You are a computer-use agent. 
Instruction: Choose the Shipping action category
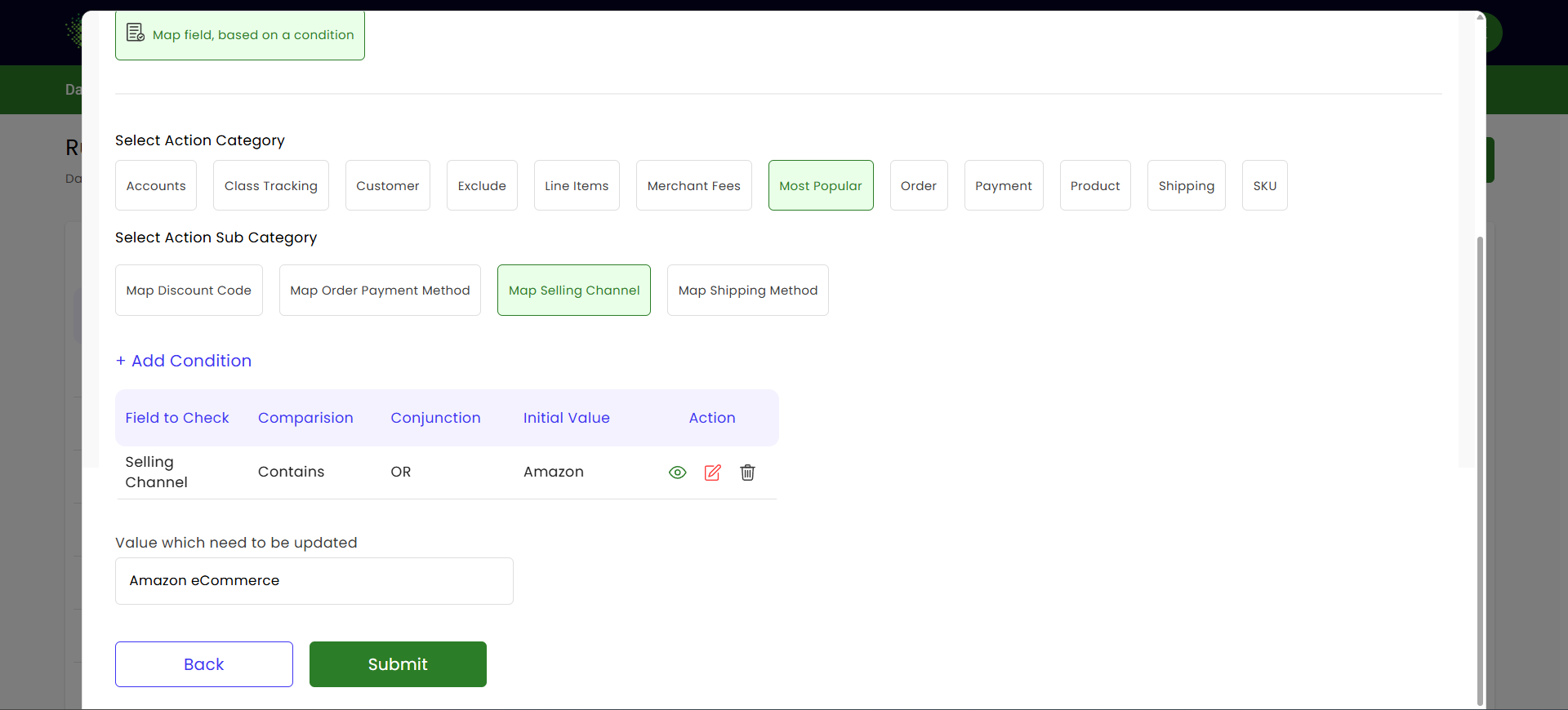pos(1186,185)
